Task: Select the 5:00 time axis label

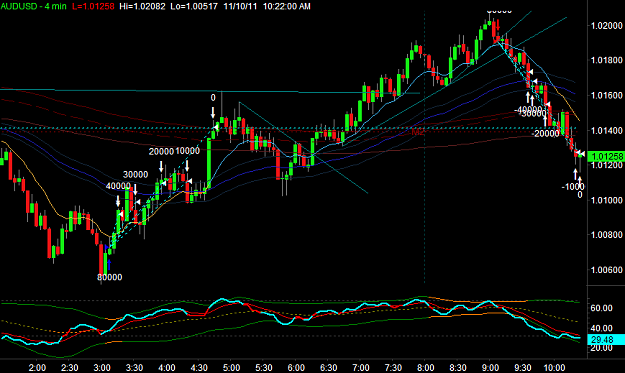Action: click(x=231, y=367)
